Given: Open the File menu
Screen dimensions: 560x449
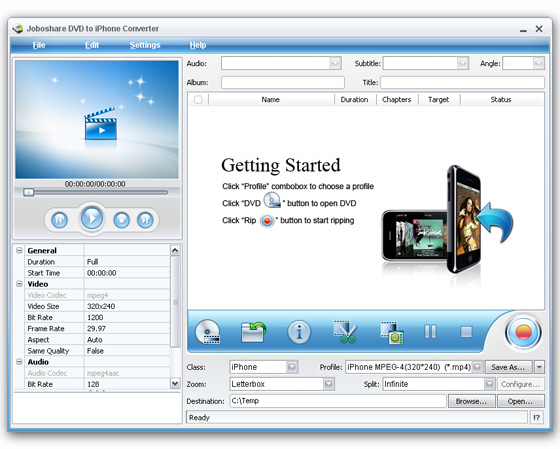Looking at the screenshot, I should 39,45.
